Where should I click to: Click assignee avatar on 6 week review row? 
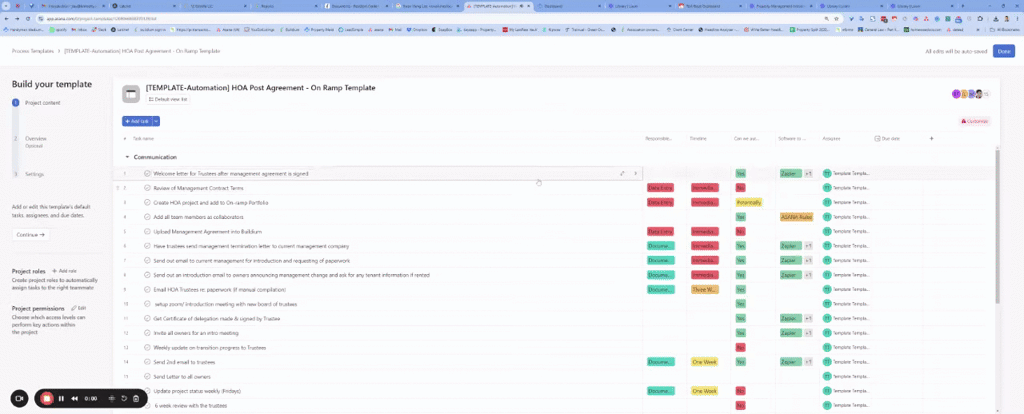pyautogui.click(x=827, y=406)
